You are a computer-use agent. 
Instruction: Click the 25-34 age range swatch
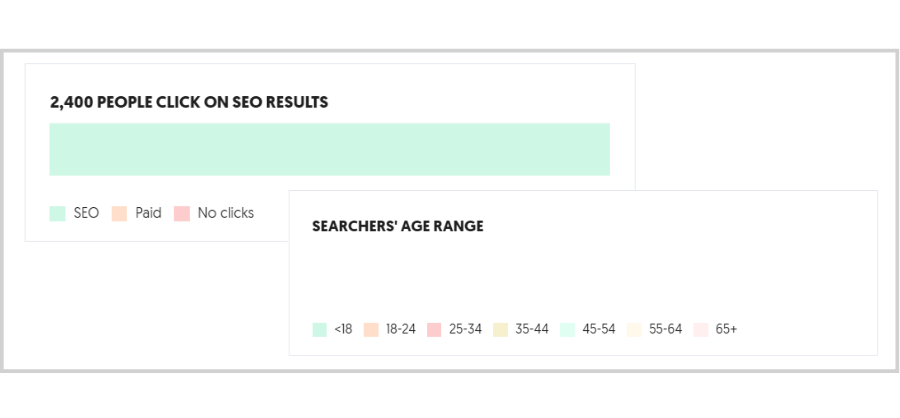click(434, 330)
